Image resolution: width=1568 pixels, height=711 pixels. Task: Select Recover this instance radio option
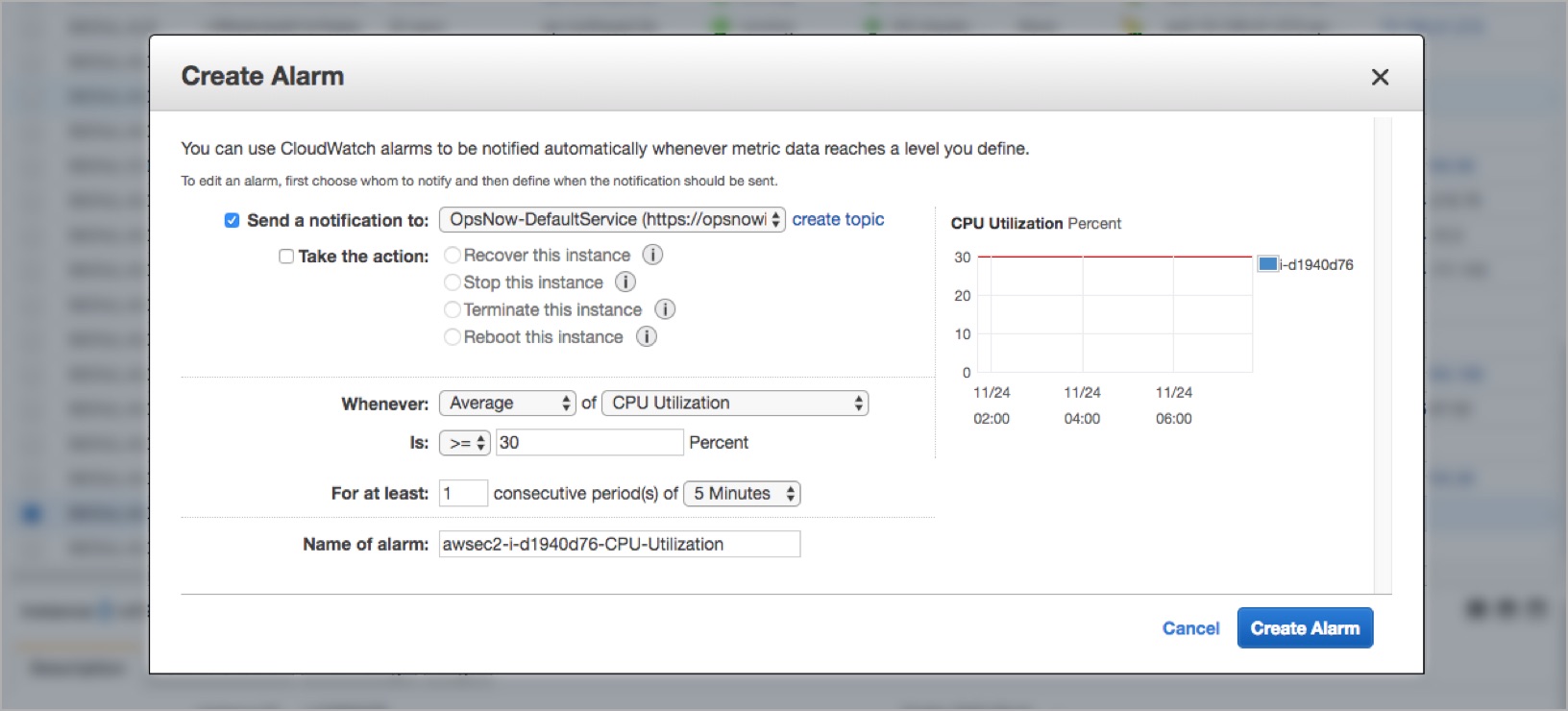[x=452, y=256]
